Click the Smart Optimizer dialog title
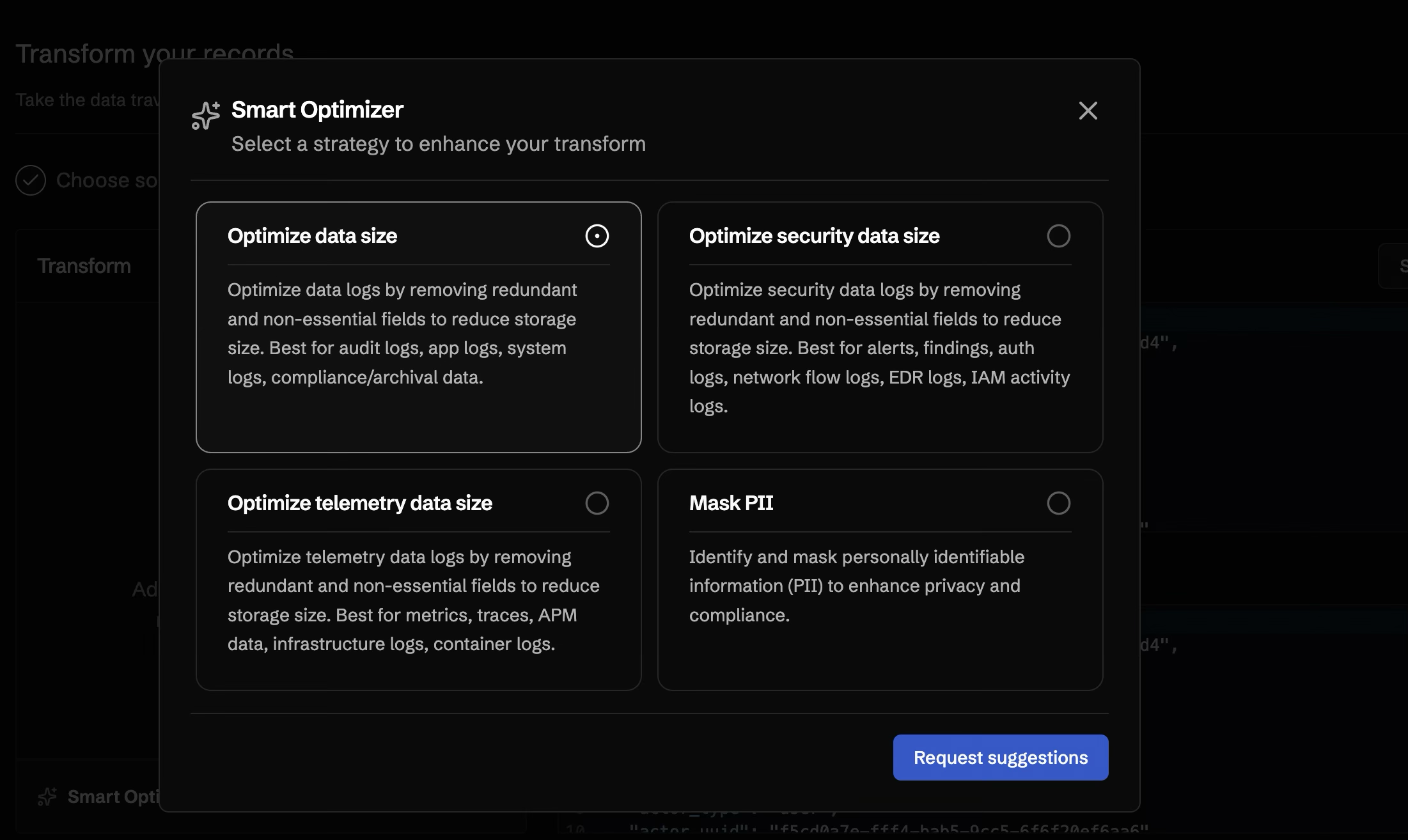Image resolution: width=1408 pixels, height=840 pixels. (x=317, y=109)
